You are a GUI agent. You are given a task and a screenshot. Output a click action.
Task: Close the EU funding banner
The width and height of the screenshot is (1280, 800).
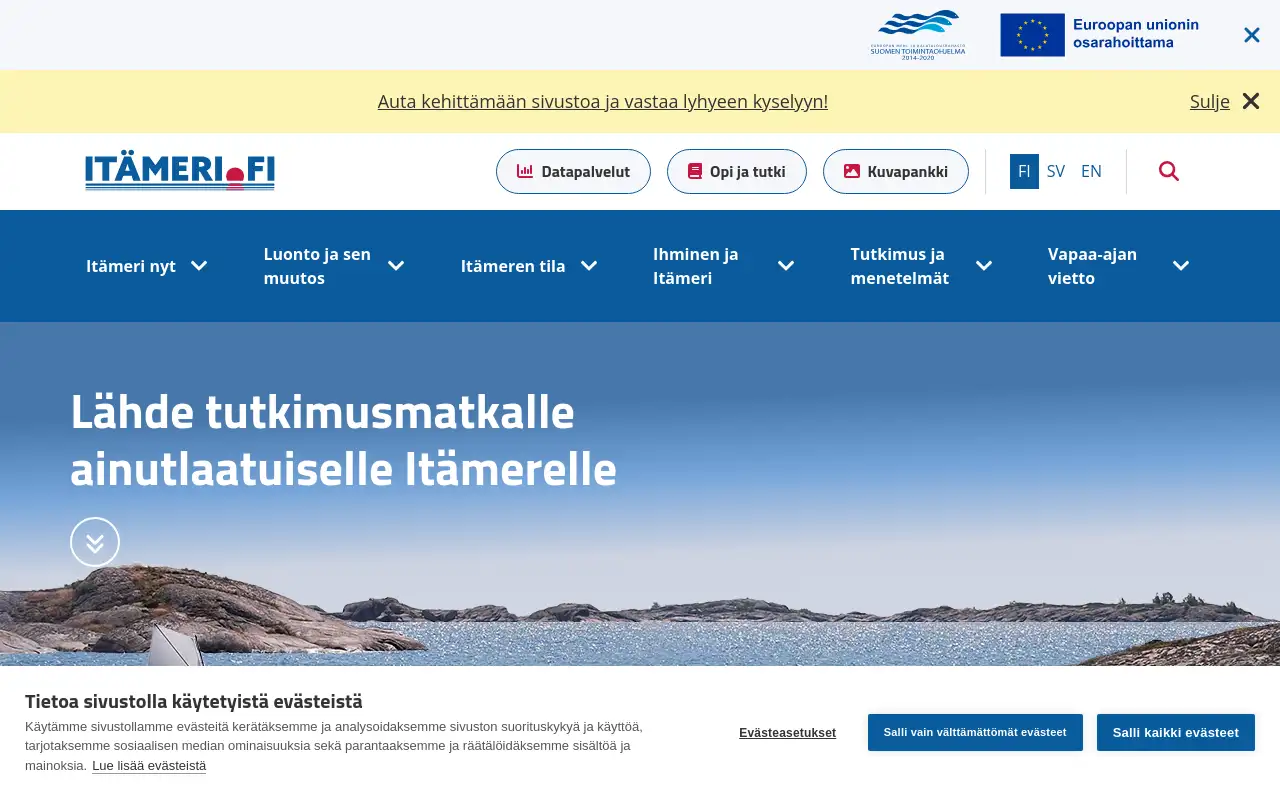tap(1251, 35)
